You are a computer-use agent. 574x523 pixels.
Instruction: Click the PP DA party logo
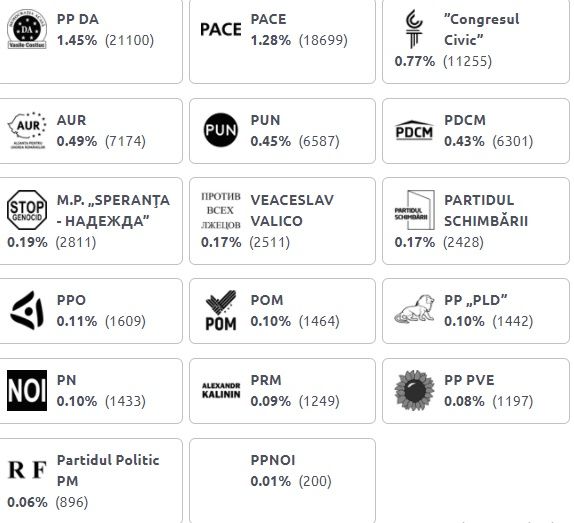(27, 29)
